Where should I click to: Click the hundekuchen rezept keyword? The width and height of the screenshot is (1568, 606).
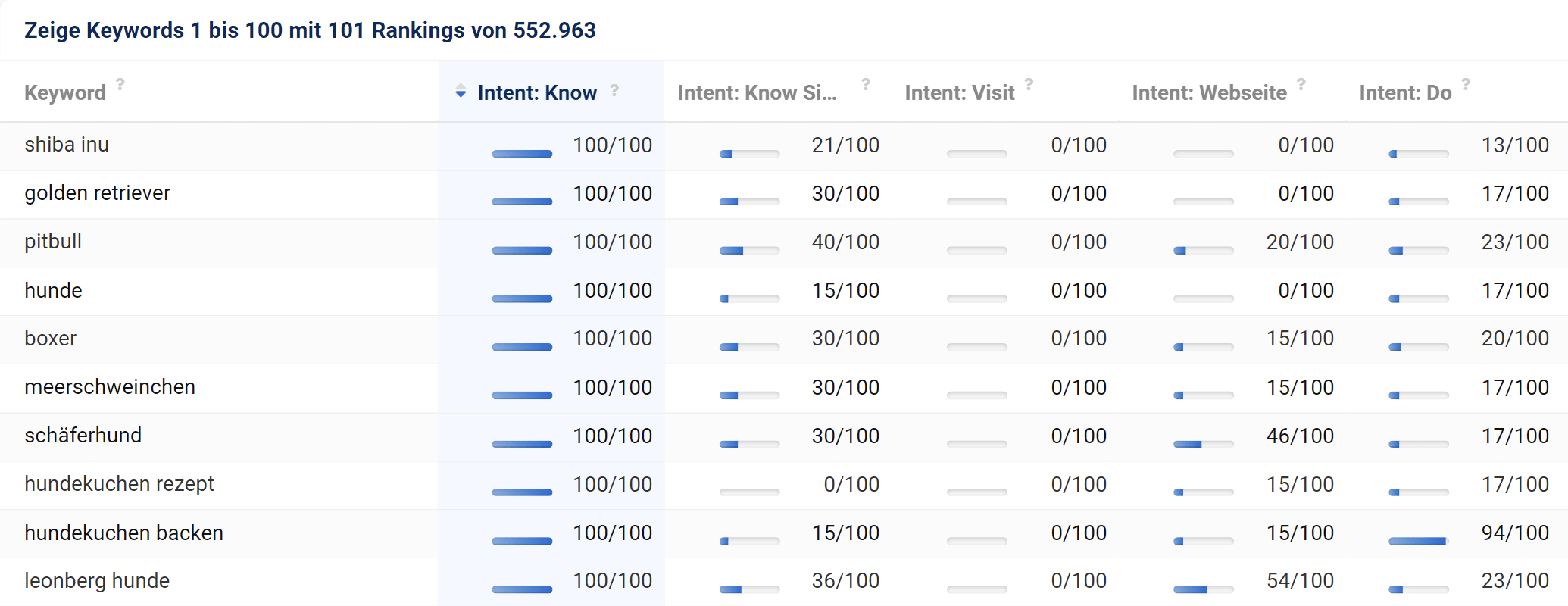coord(119,484)
